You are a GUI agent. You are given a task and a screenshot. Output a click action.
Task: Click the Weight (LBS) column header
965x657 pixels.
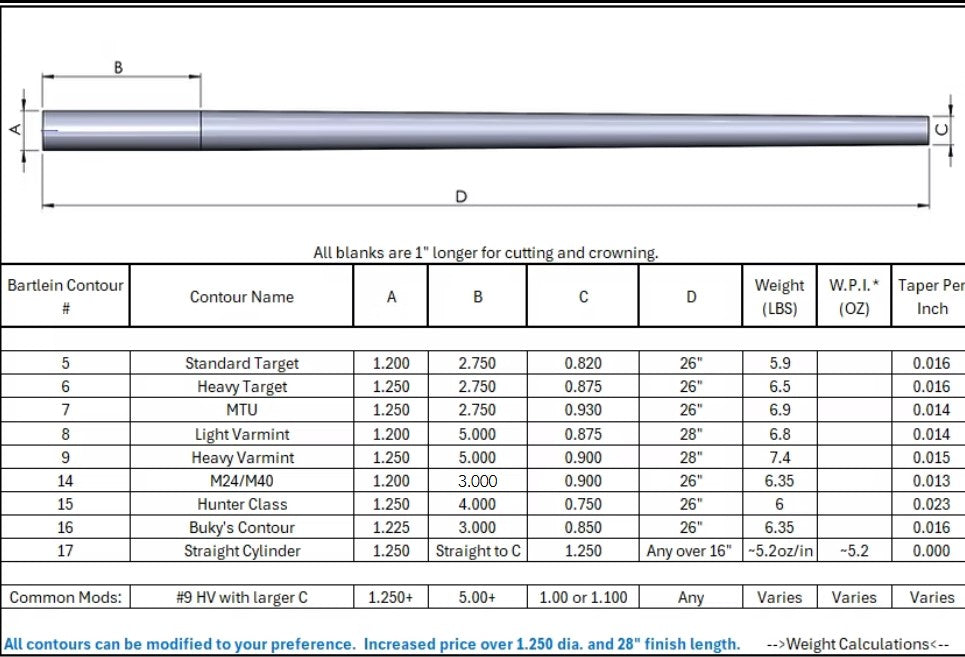coord(779,297)
